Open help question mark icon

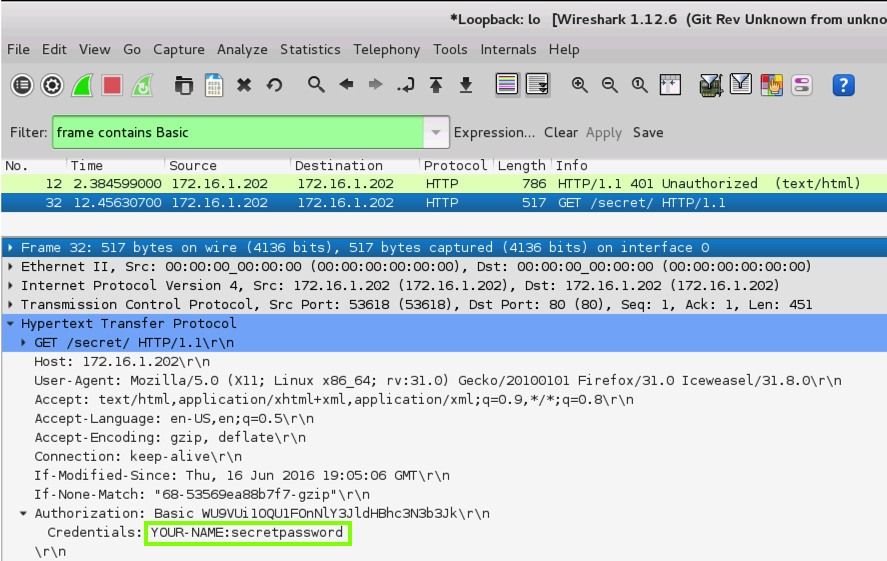pos(843,85)
